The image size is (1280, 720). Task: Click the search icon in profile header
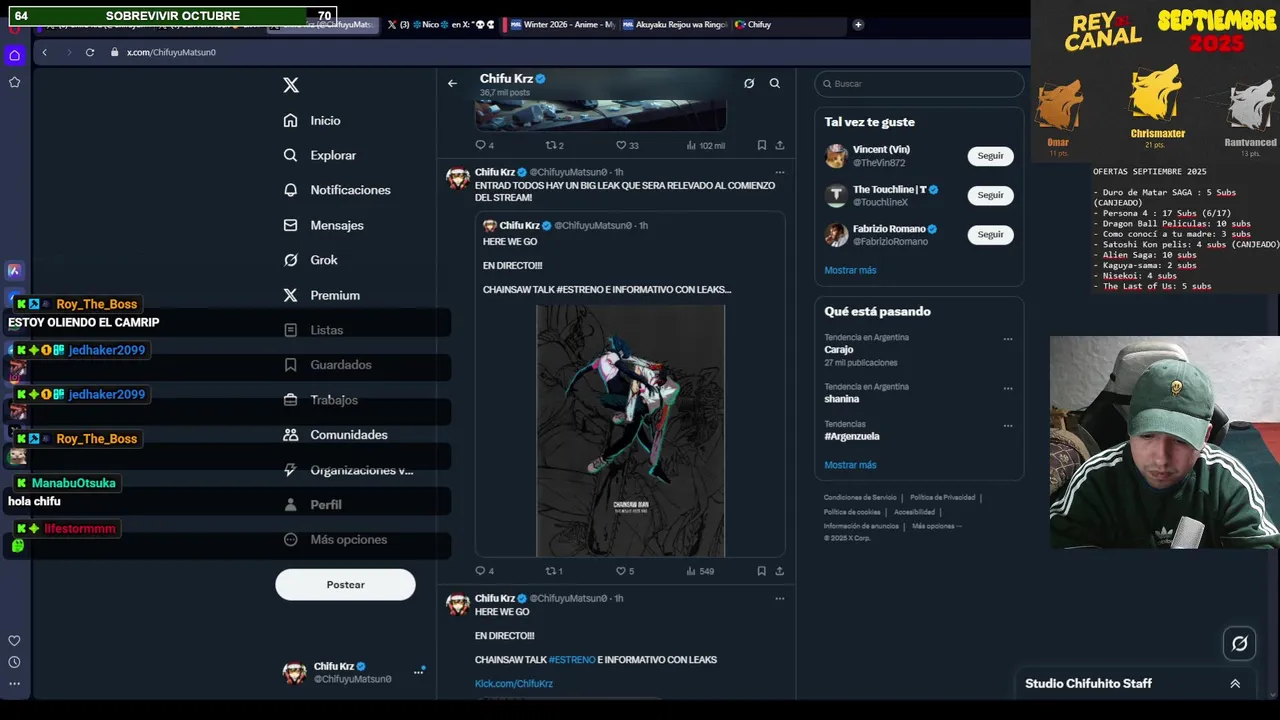click(774, 84)
